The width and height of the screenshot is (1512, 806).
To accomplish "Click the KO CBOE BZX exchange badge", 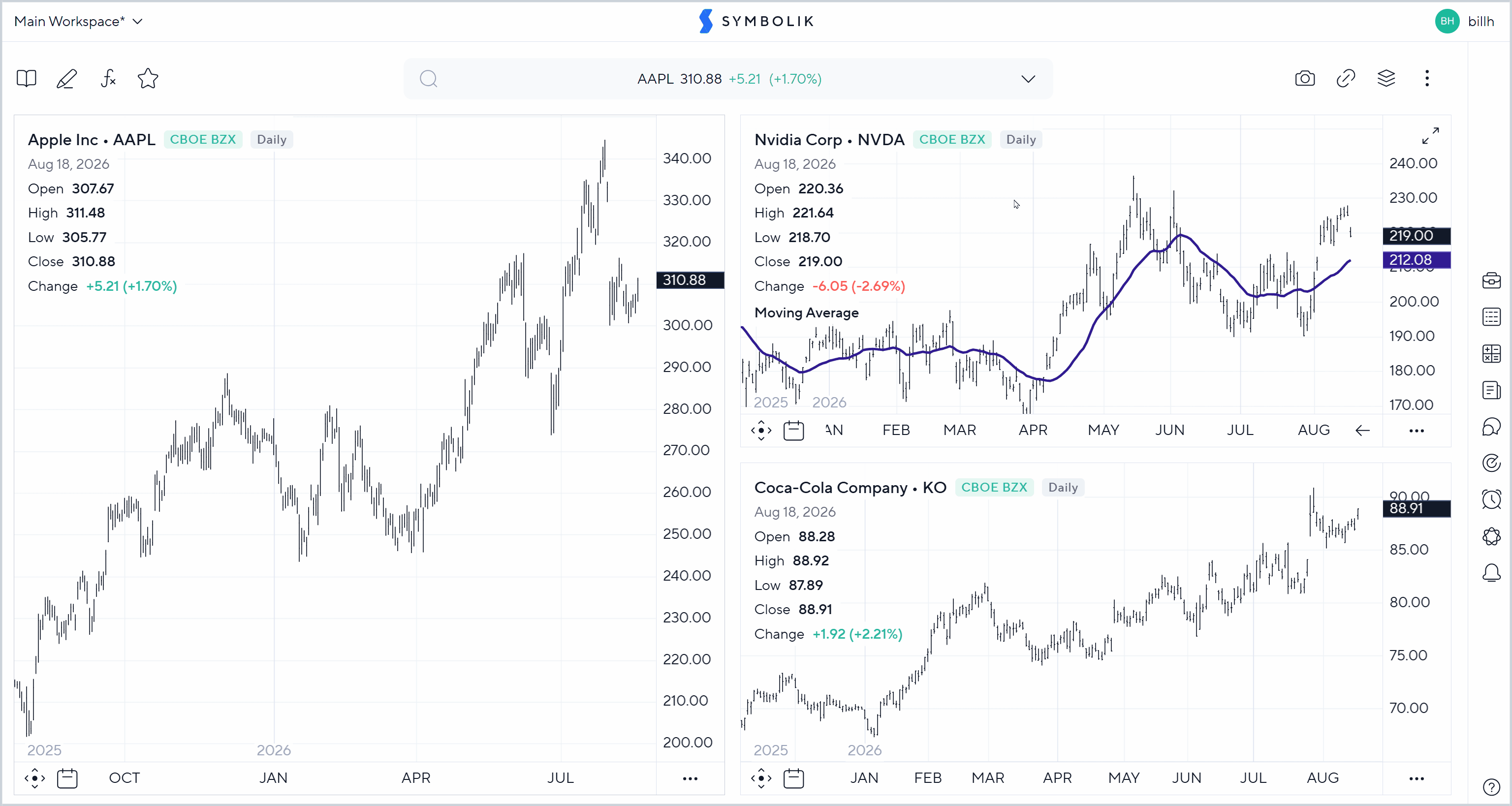I will 994,488.
